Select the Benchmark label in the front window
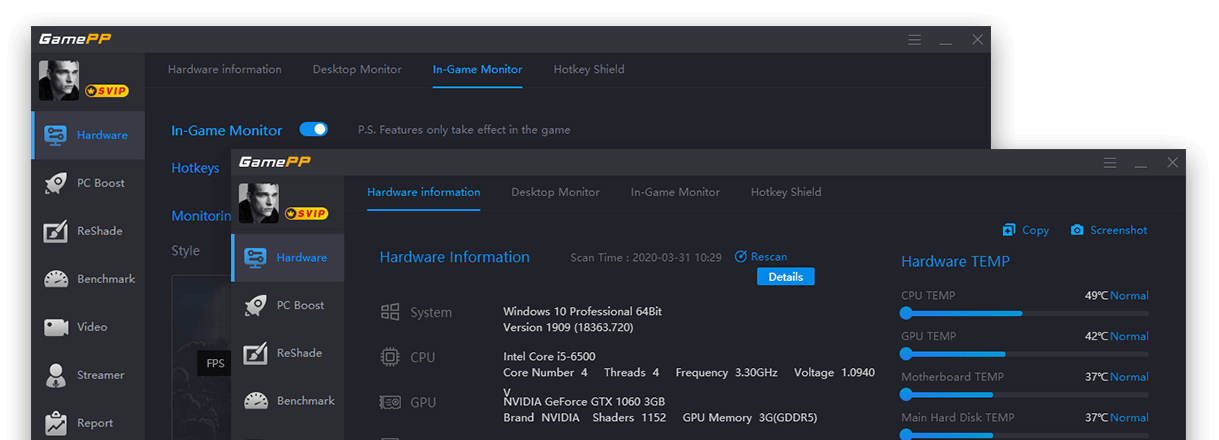This screenshot has width=1219, height=440. pos(305,401)
